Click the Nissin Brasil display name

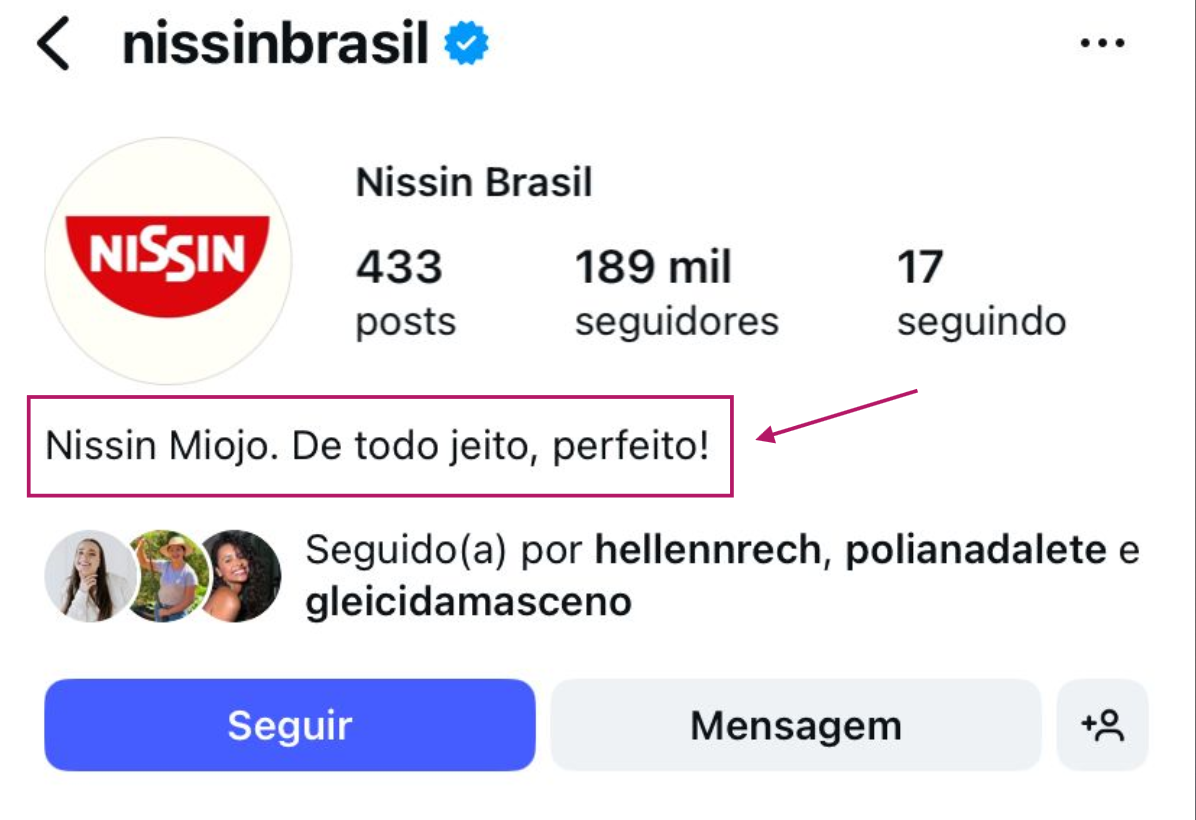tap(473, 182)
